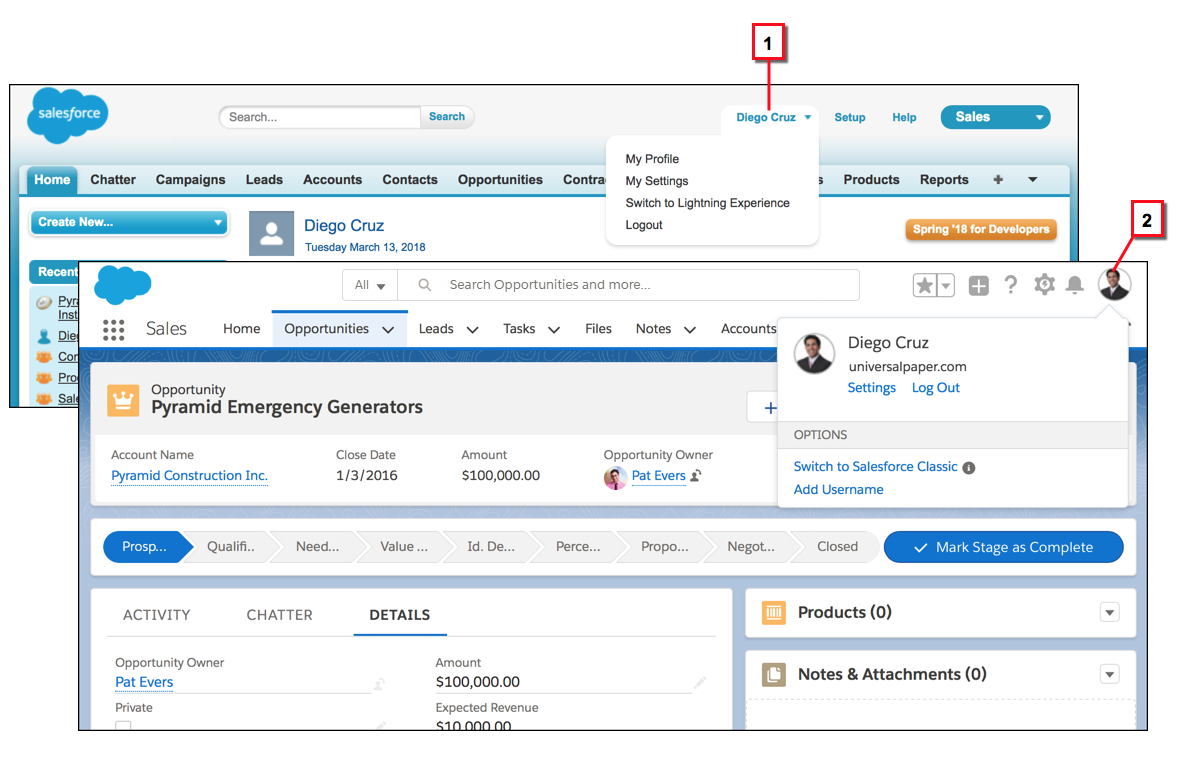Click Diego Cruz's profile avatar

(x=1113, y=283)
